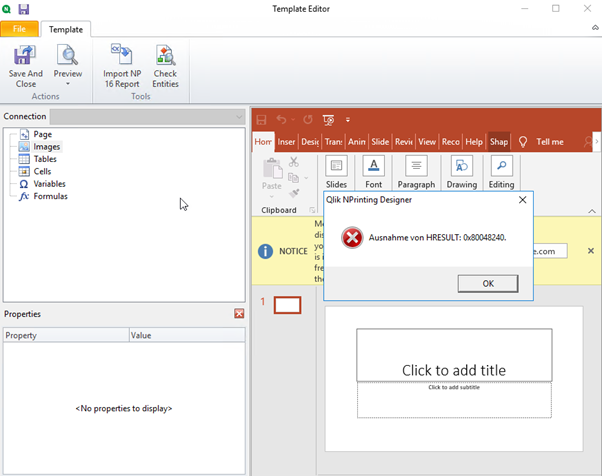
Task: Open the Preview dropdown arrow
Action: tap(68, 84)
